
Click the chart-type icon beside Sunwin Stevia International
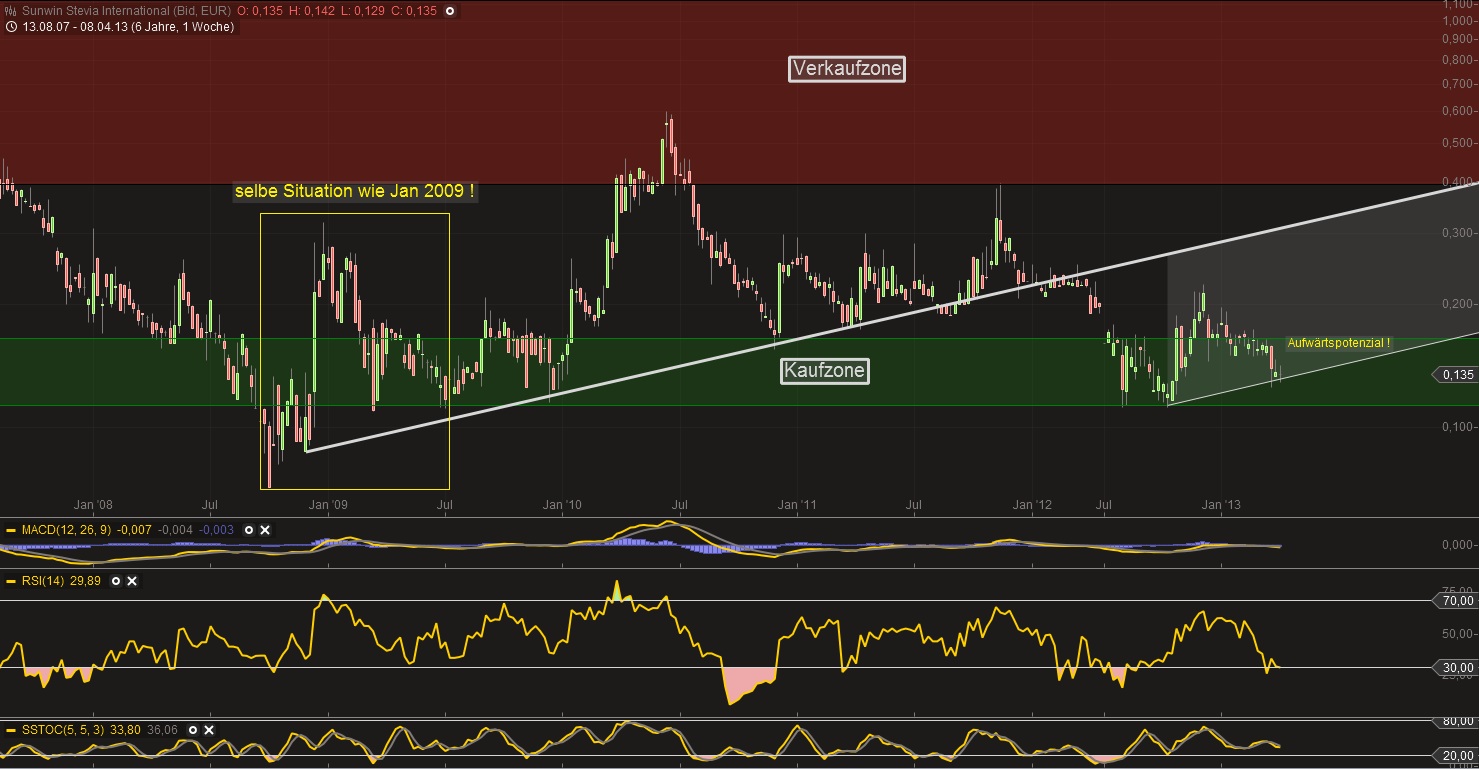click(x=10, y=11)
